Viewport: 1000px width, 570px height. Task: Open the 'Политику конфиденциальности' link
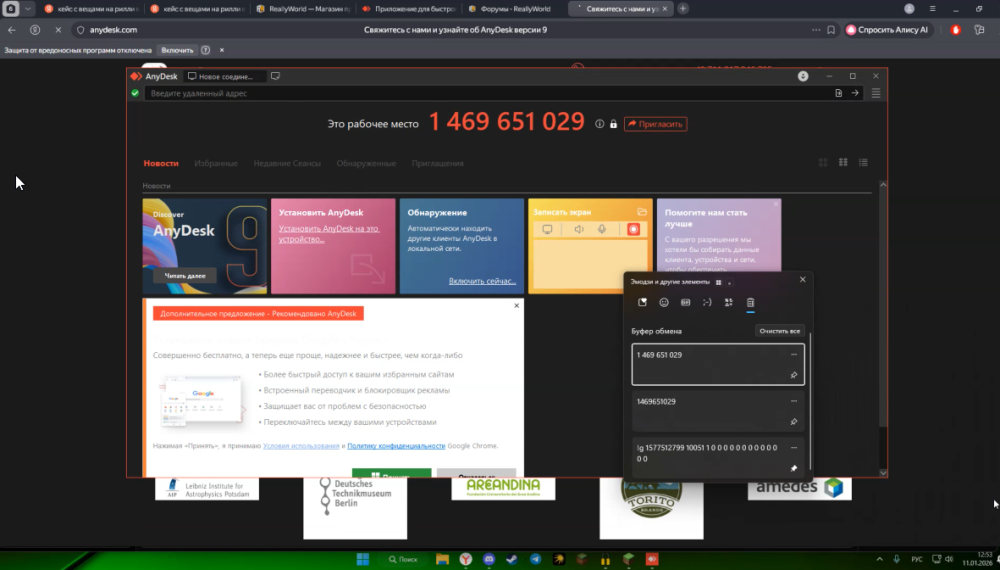coord(396,446)
